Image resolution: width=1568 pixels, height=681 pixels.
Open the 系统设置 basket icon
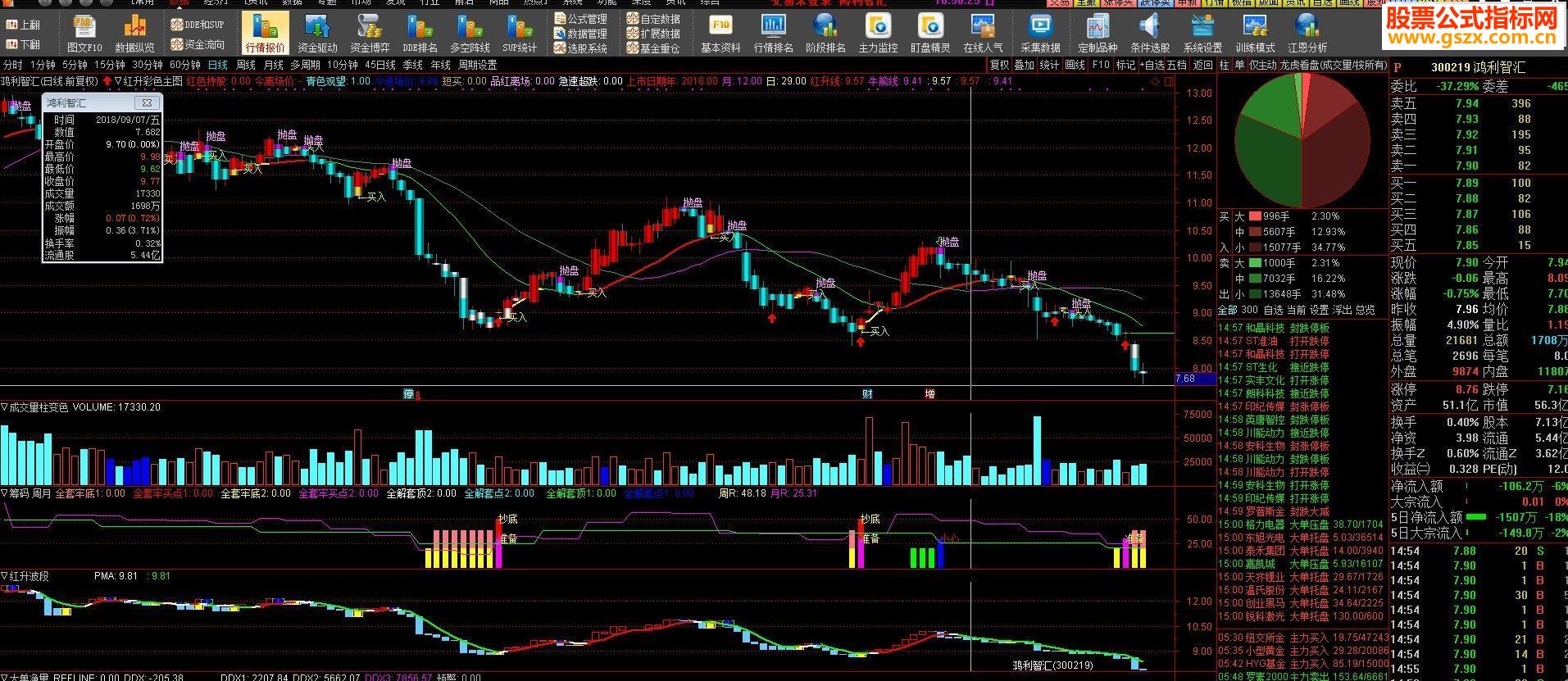pos(1202,34)
